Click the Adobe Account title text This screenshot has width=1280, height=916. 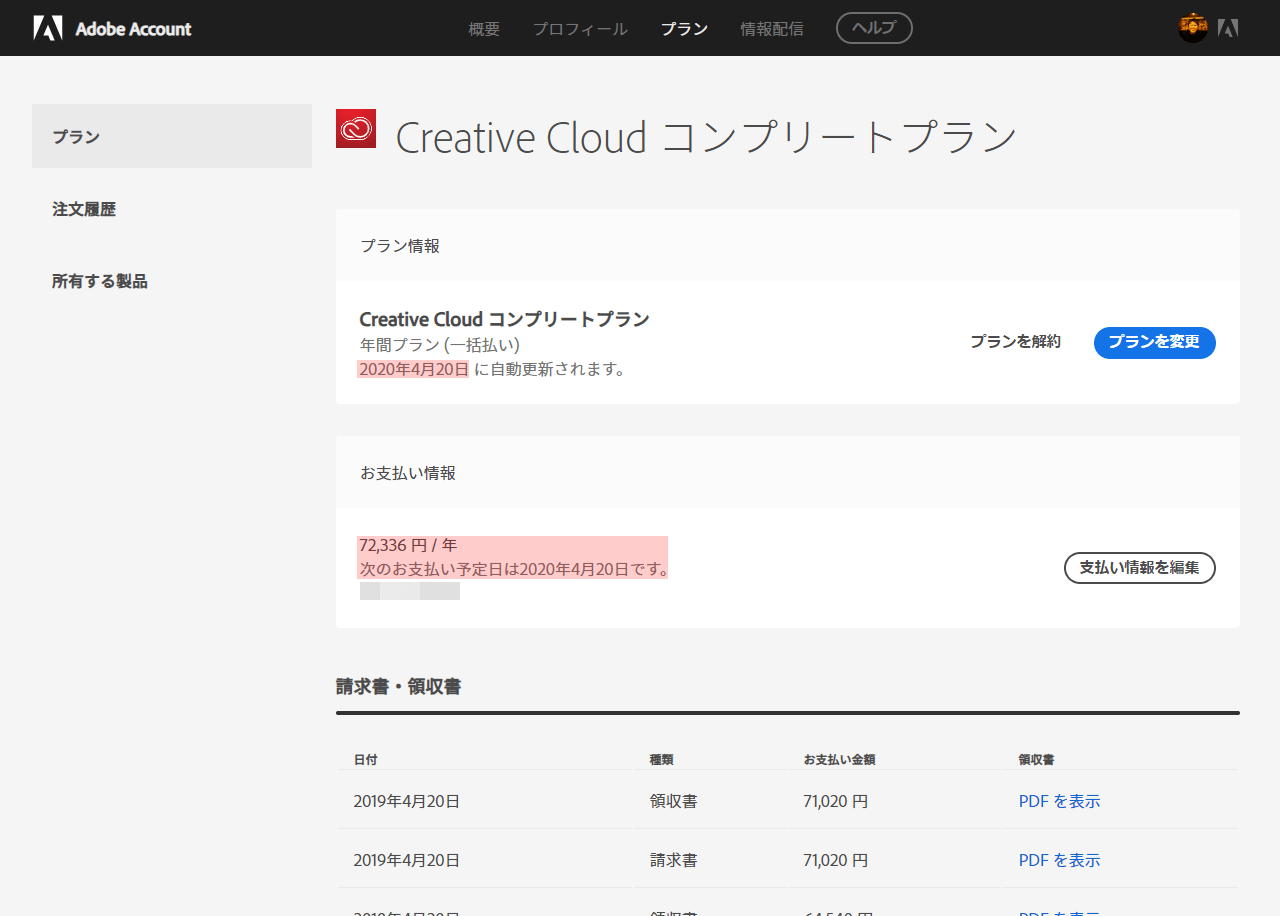[133, 29]
